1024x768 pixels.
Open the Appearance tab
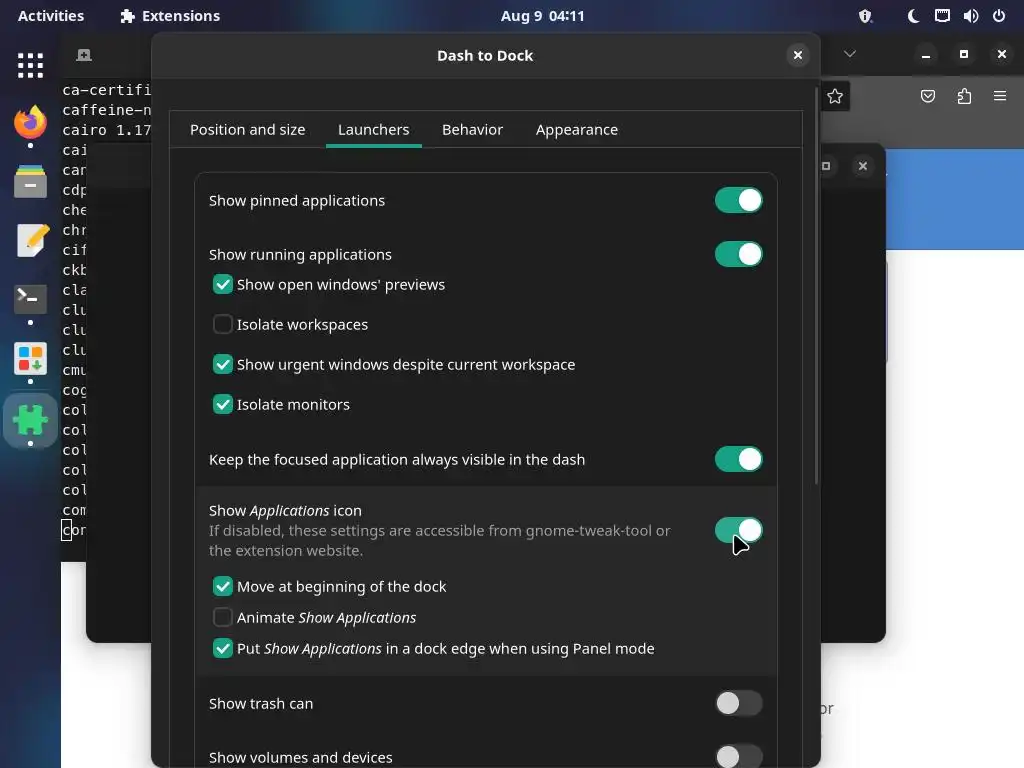[x=577, y=129]
